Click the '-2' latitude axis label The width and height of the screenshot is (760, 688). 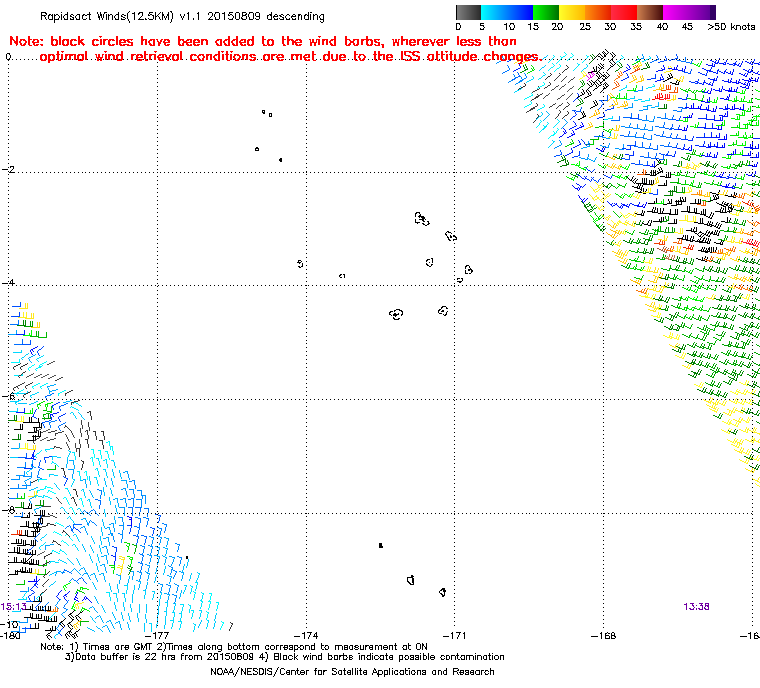click(x=8, y=169)
